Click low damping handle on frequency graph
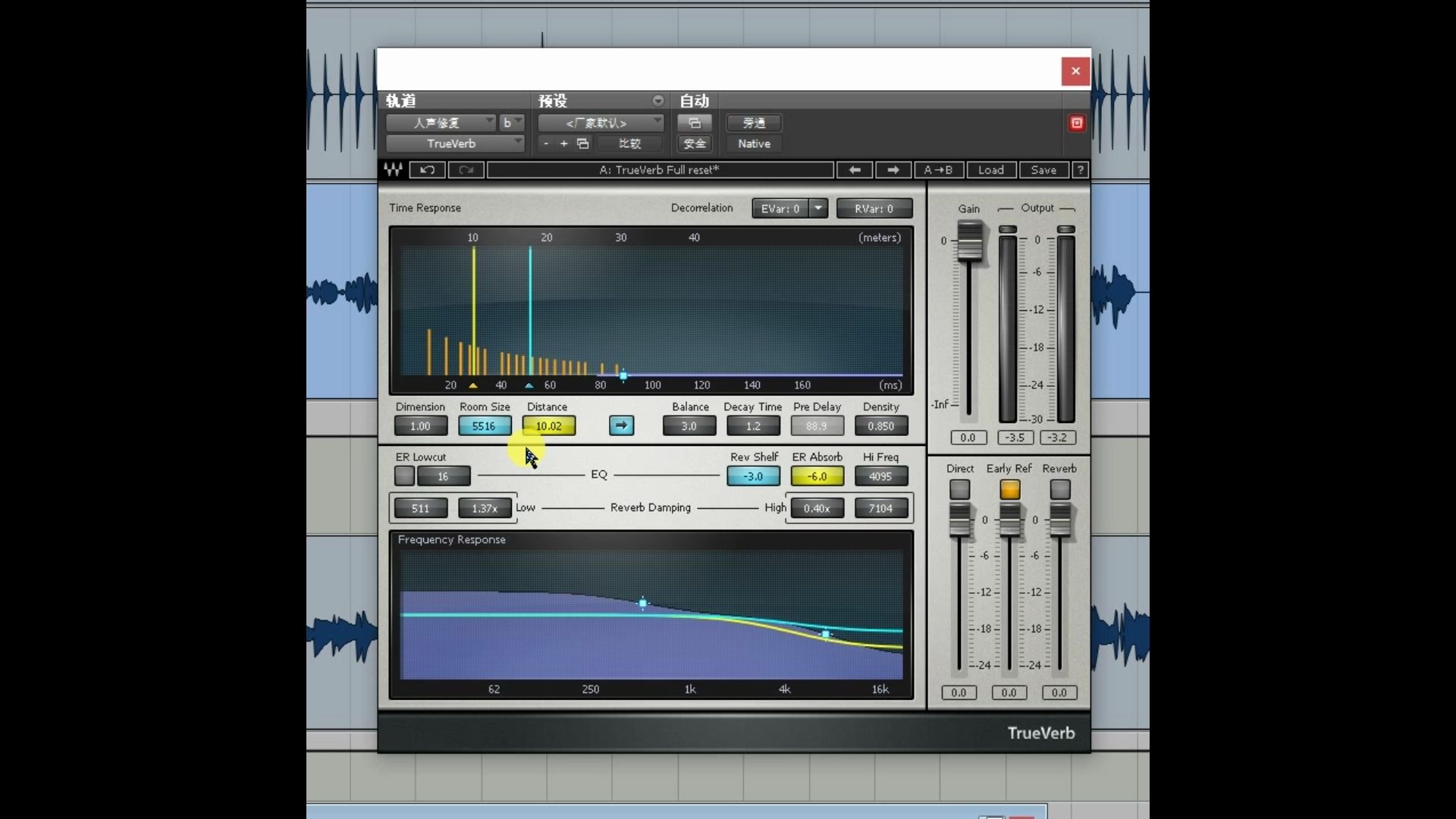This screenshot has height=819, width=1456. tap(643, 604)
